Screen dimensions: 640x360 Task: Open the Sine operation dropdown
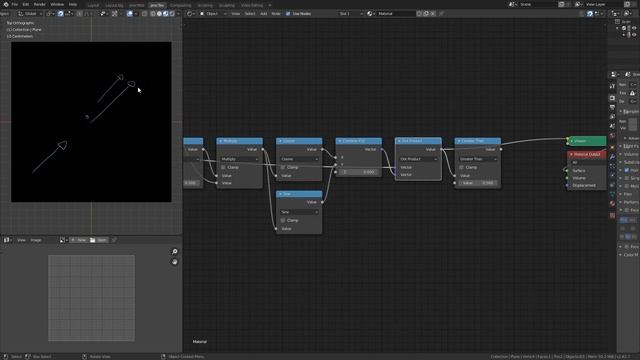pos(299,212)
